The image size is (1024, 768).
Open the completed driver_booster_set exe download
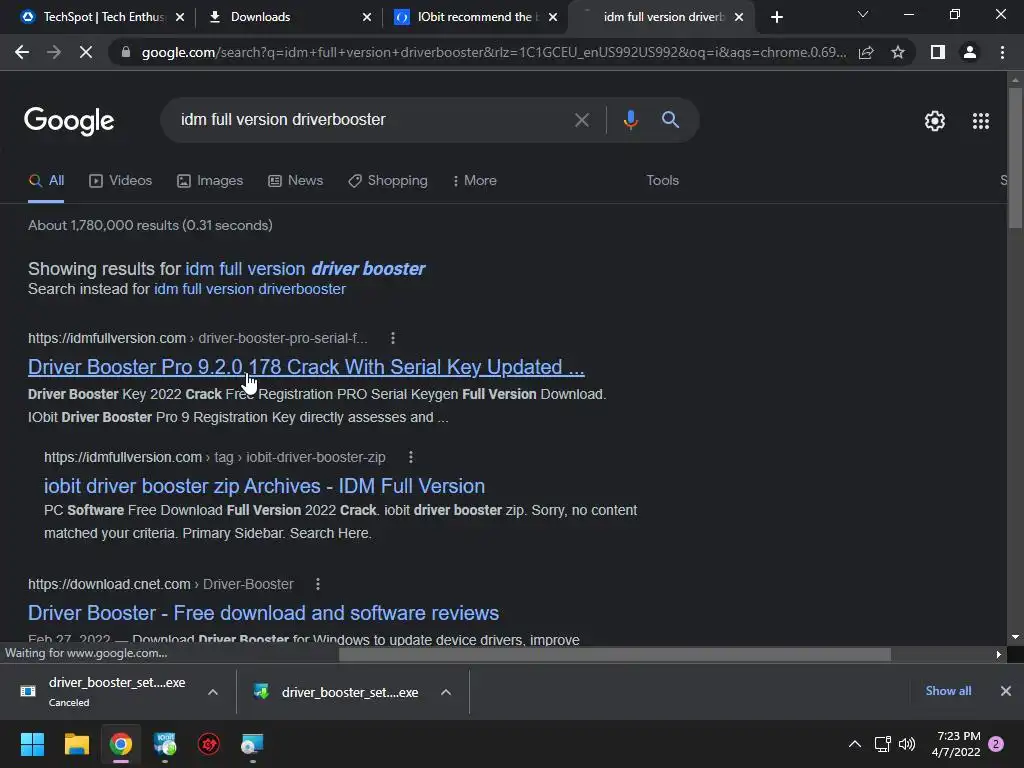click(x=337, y=692)
